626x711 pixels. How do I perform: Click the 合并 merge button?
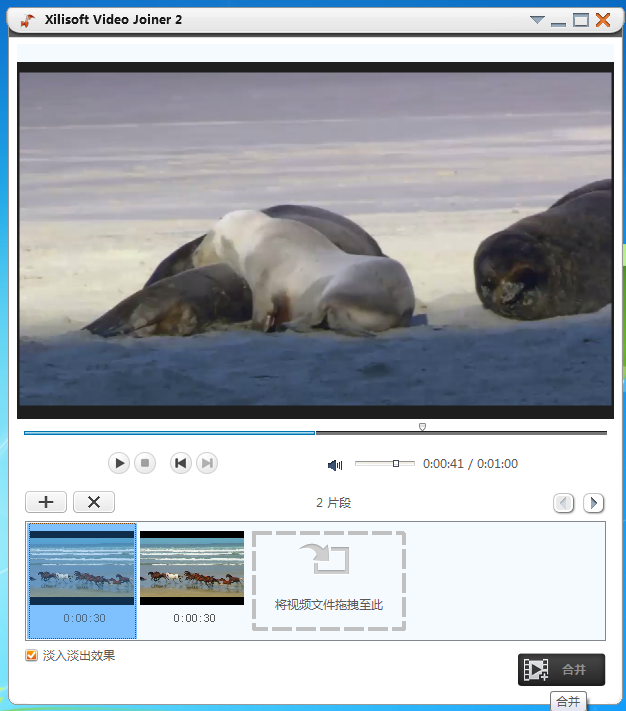coord(561,670)
